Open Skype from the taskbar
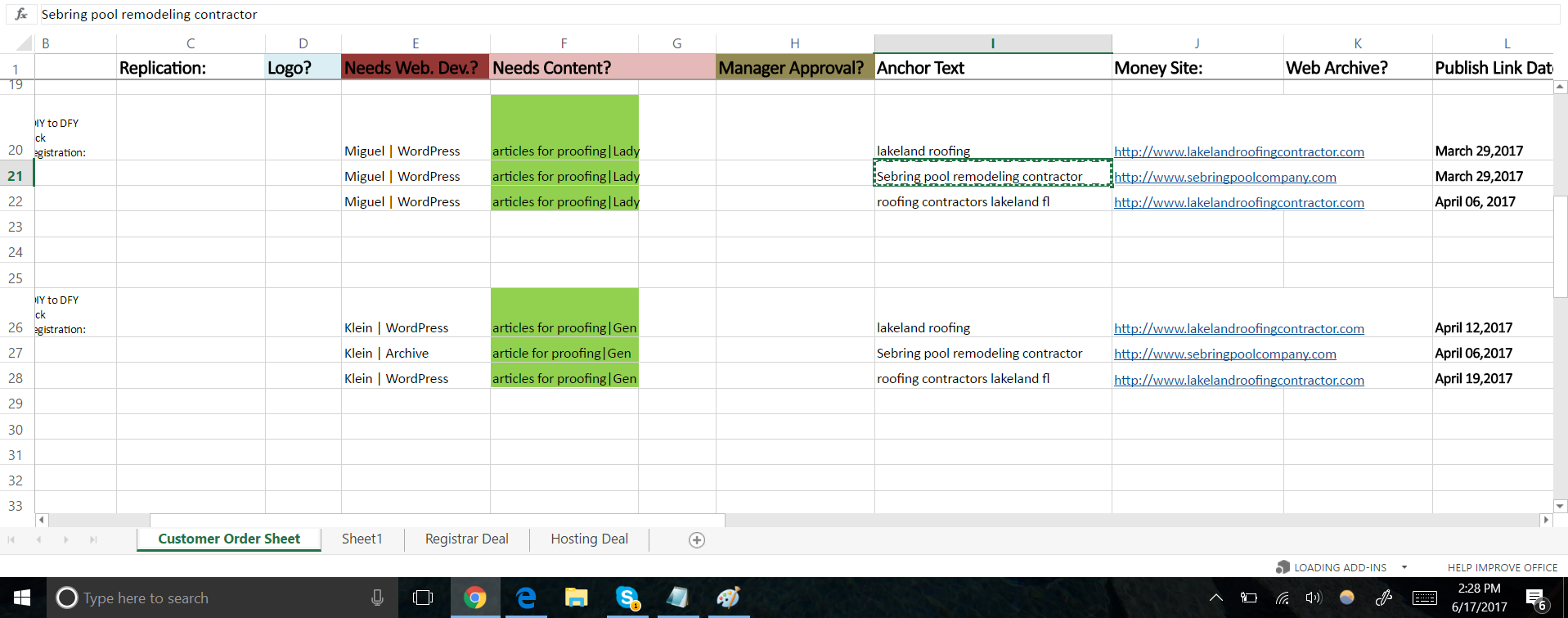Viewport: 1568px width, 618px height. 627,598
